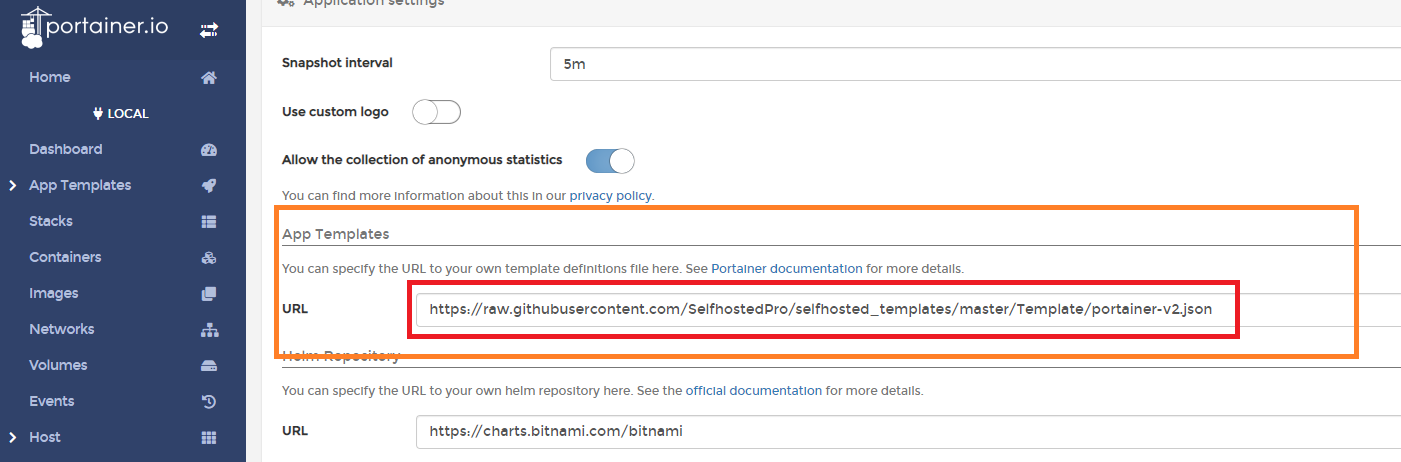The width and height of the screenshot is (1401, 462).
Task: Click the Dashboard gauge icon
Action: pyautogui.click(x=209, y=149)
